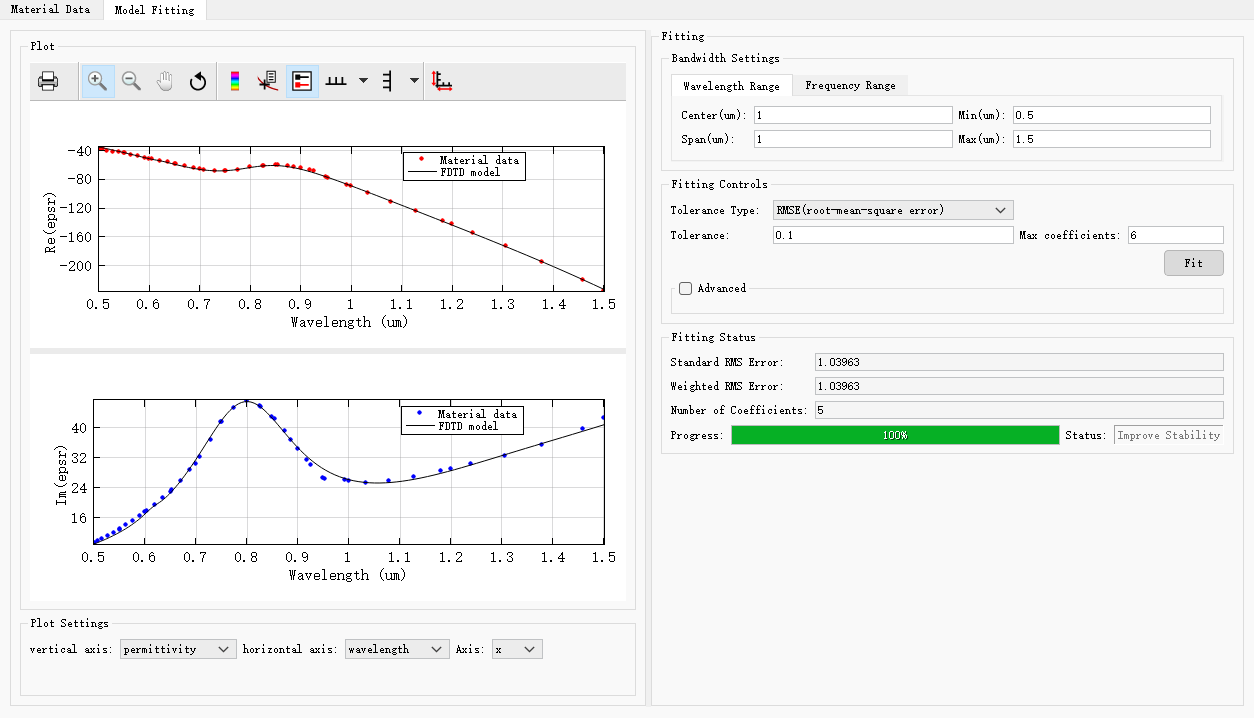The width and height of the screenshot is (1254, 718).
Task: Open the horizontal axis wavelength dropdown
Action: click(397, 649)
